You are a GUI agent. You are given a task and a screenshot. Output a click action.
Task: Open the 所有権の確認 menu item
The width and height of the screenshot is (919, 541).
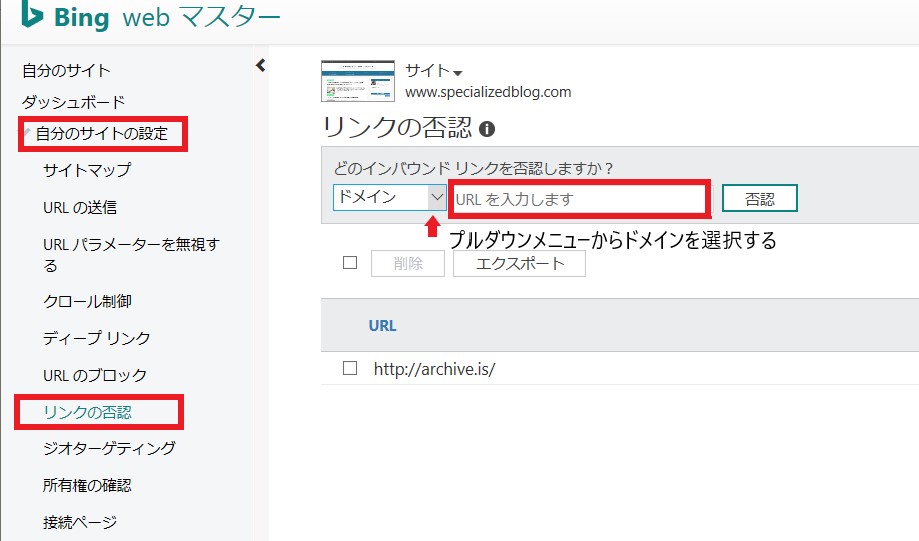tap(87, 485)
